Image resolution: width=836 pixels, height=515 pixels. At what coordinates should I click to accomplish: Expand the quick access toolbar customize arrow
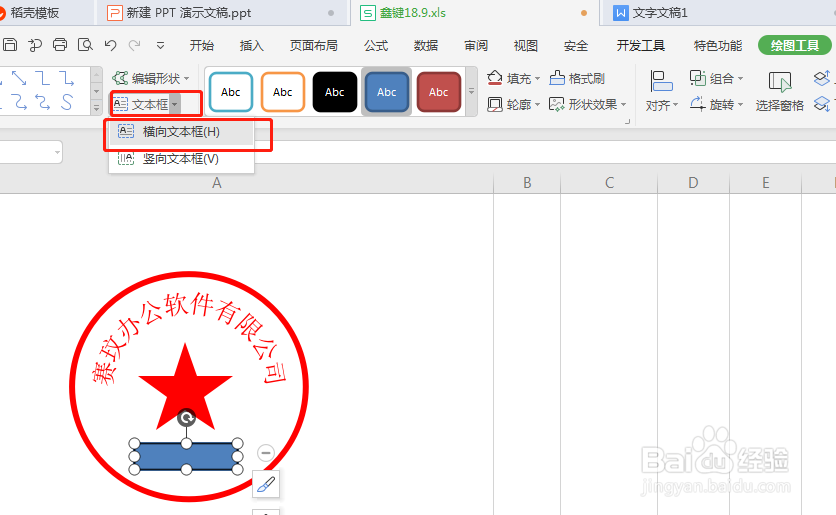pyautogui.click(x=160, y=46)
